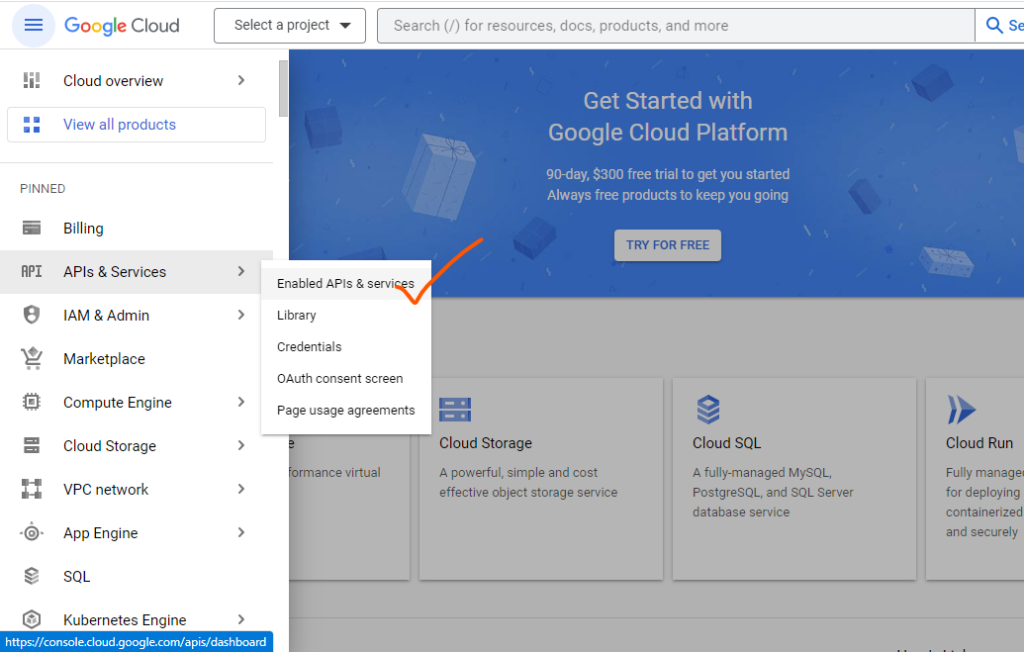1024x652 pixels.
Task: Click the TRY FOR FREE button
Action: [x=667, y=245]
